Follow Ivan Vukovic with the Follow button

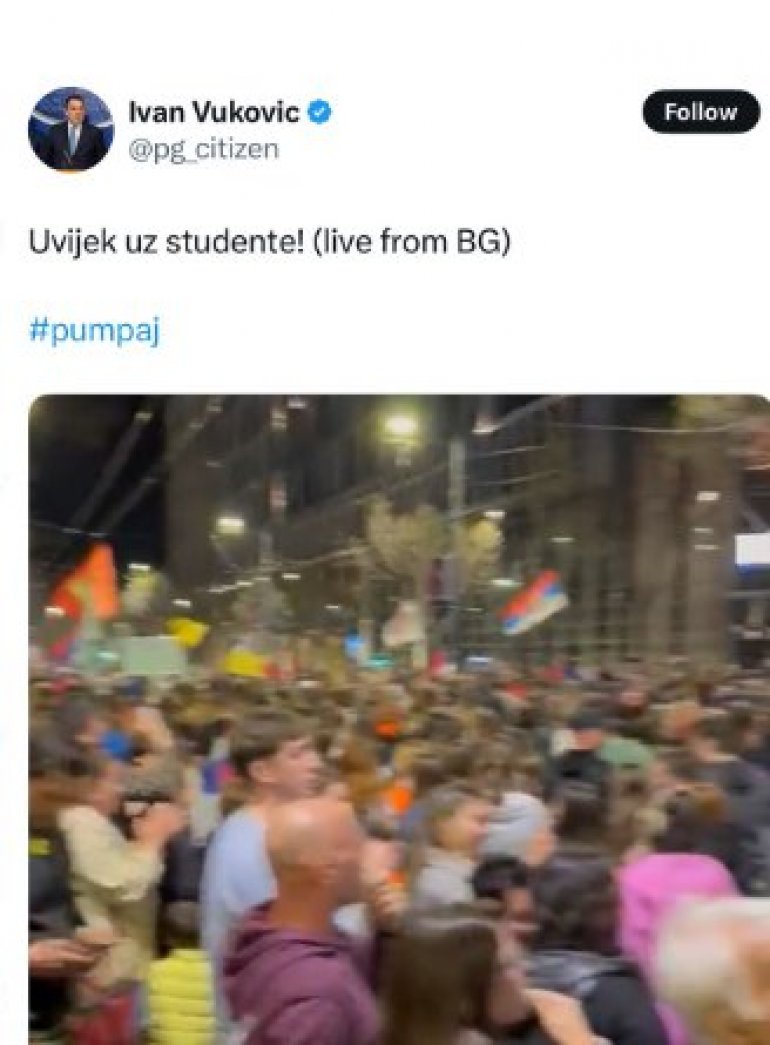click(701, 111)
